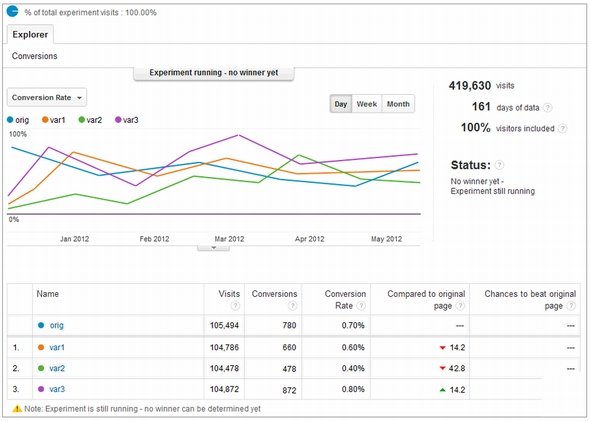
Task: Click var3 visits cell 104,872
Action: coord(224,389)
